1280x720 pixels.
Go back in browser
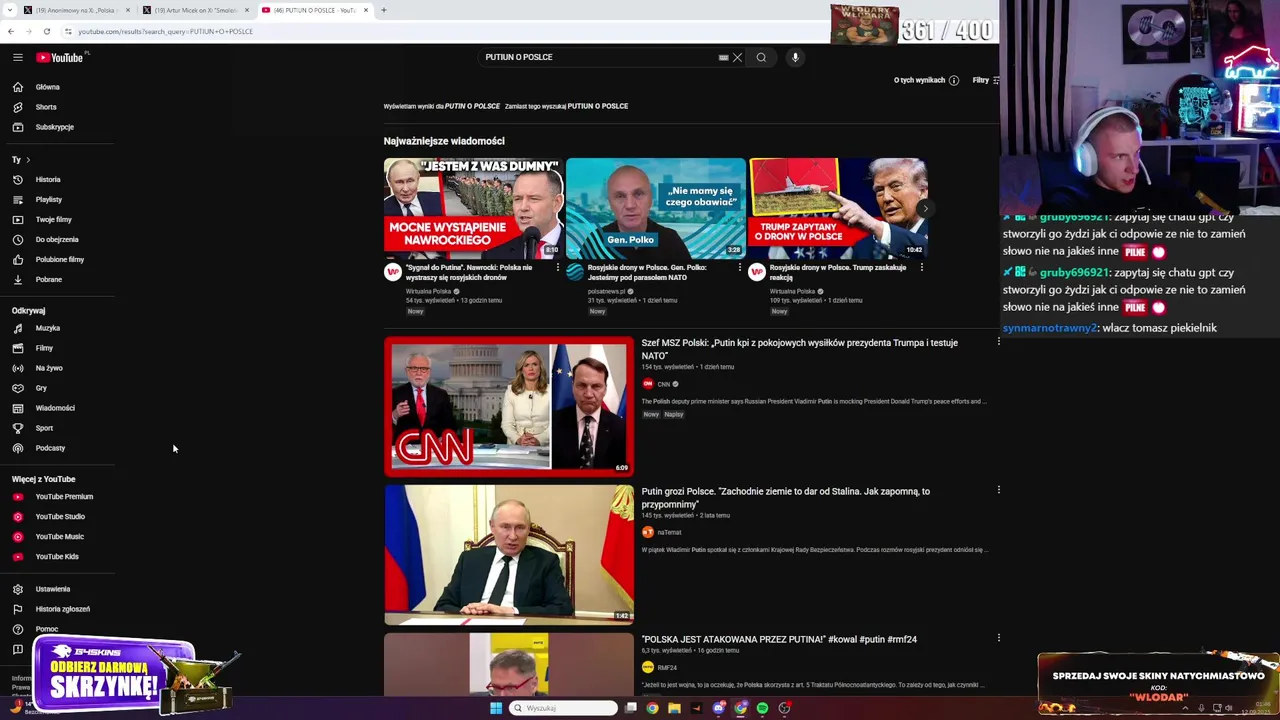10,31
